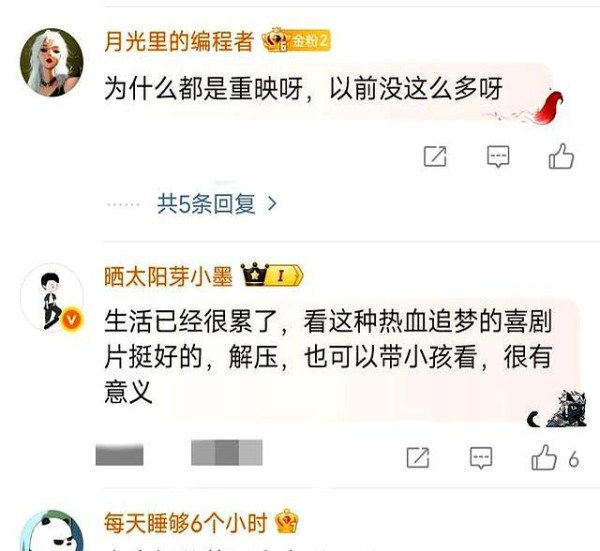Tap the orange V verification badge

point(72,319)
